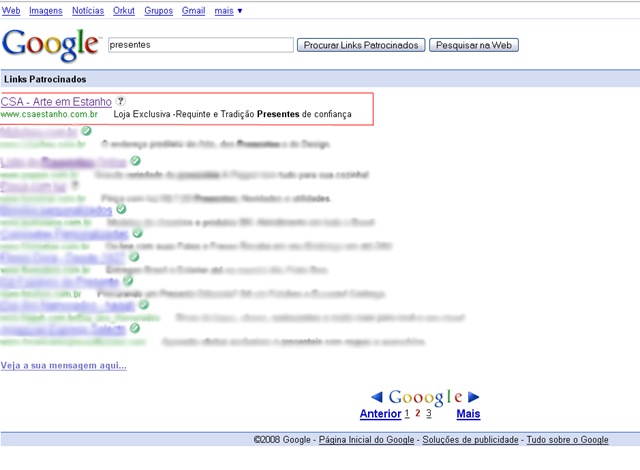Open 'Tudo sobre o Google' footer link
Image resolution: width=640 pixels, height=470 pixels.
(x=567, y=440)
